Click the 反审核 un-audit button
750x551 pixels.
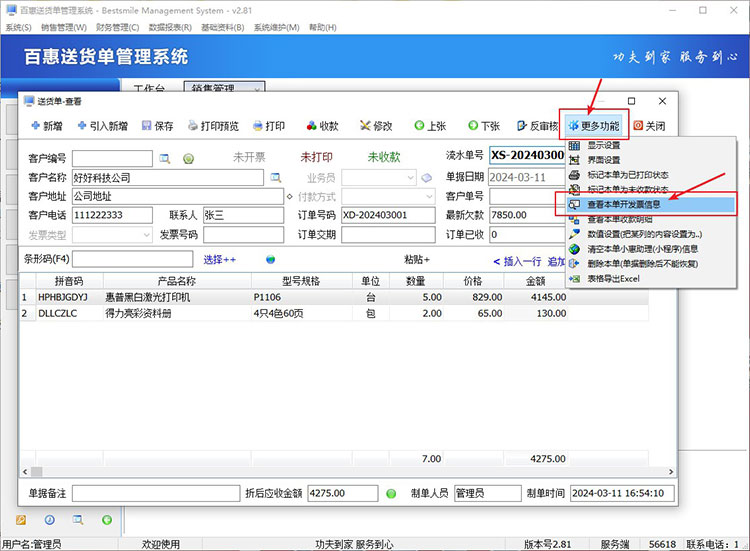click(x=538, y=126)
